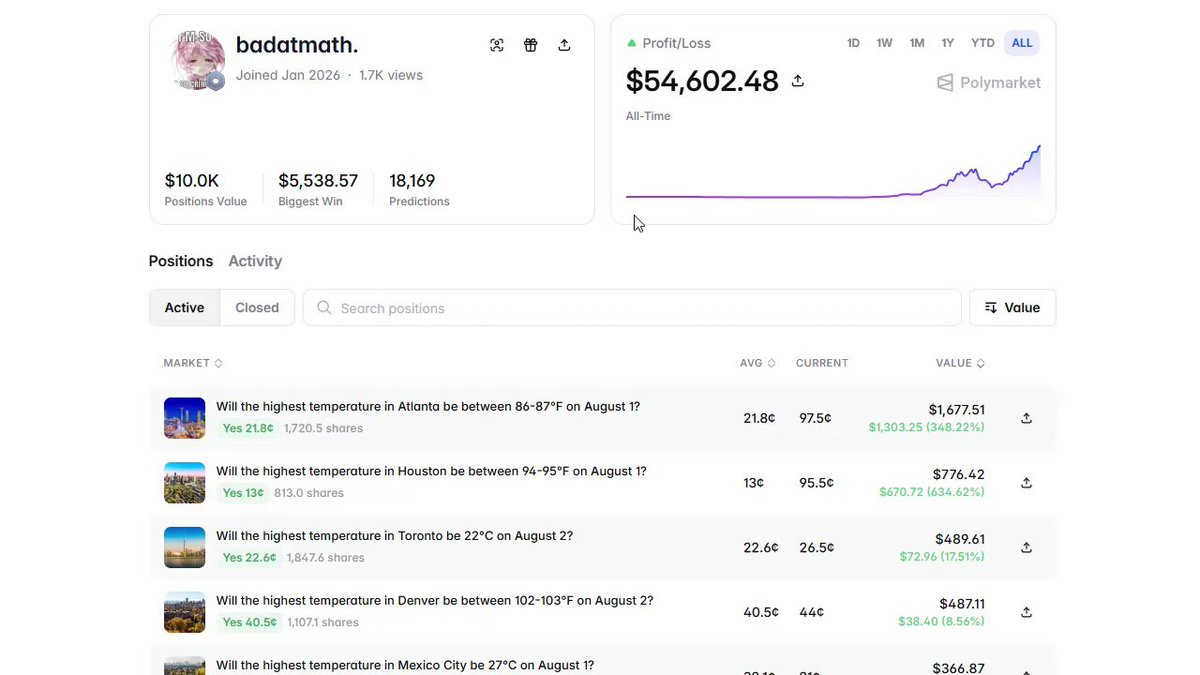Show the 1D profit/loss range
The height and width of the screenshot is (675, 1200).
point(853,43)
